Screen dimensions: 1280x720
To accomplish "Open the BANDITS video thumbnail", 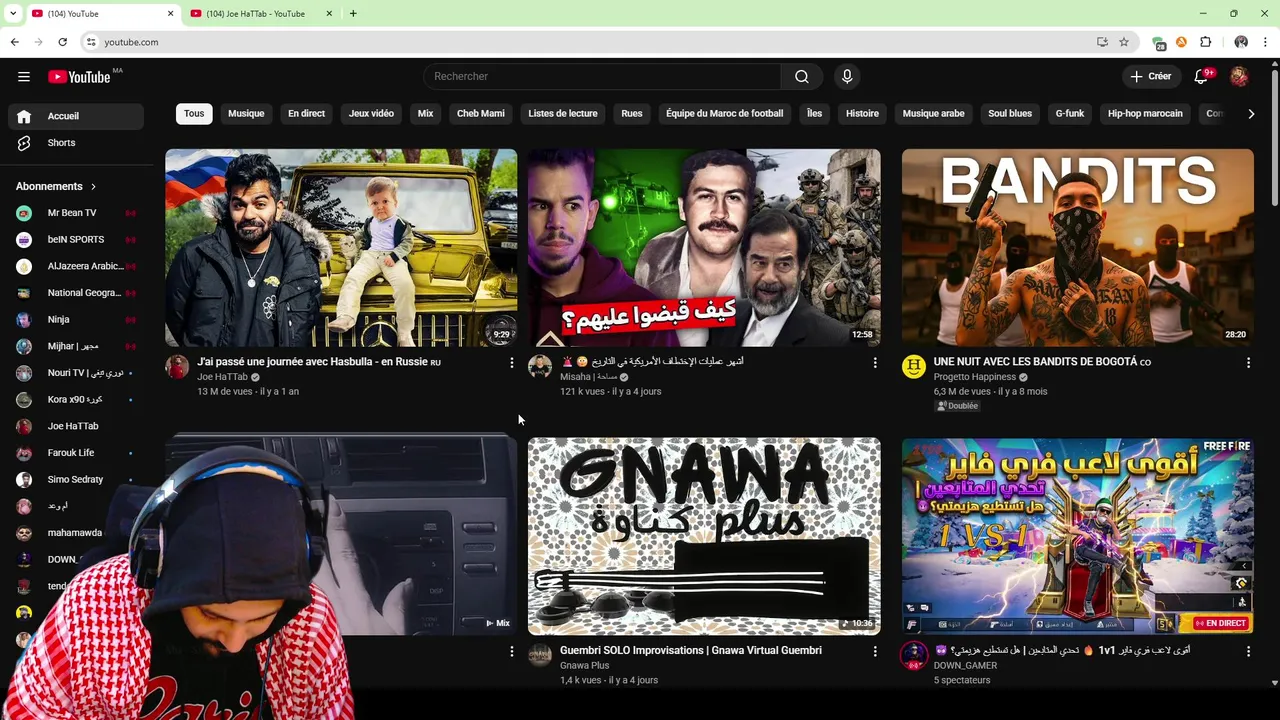I will coord(1078,248).
